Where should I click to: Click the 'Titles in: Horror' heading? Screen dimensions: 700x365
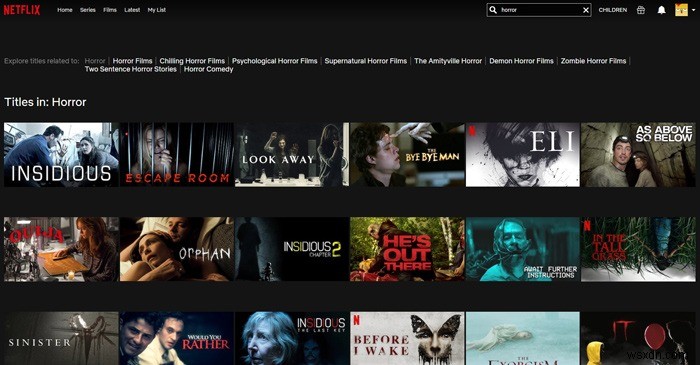tap(45, 102)
